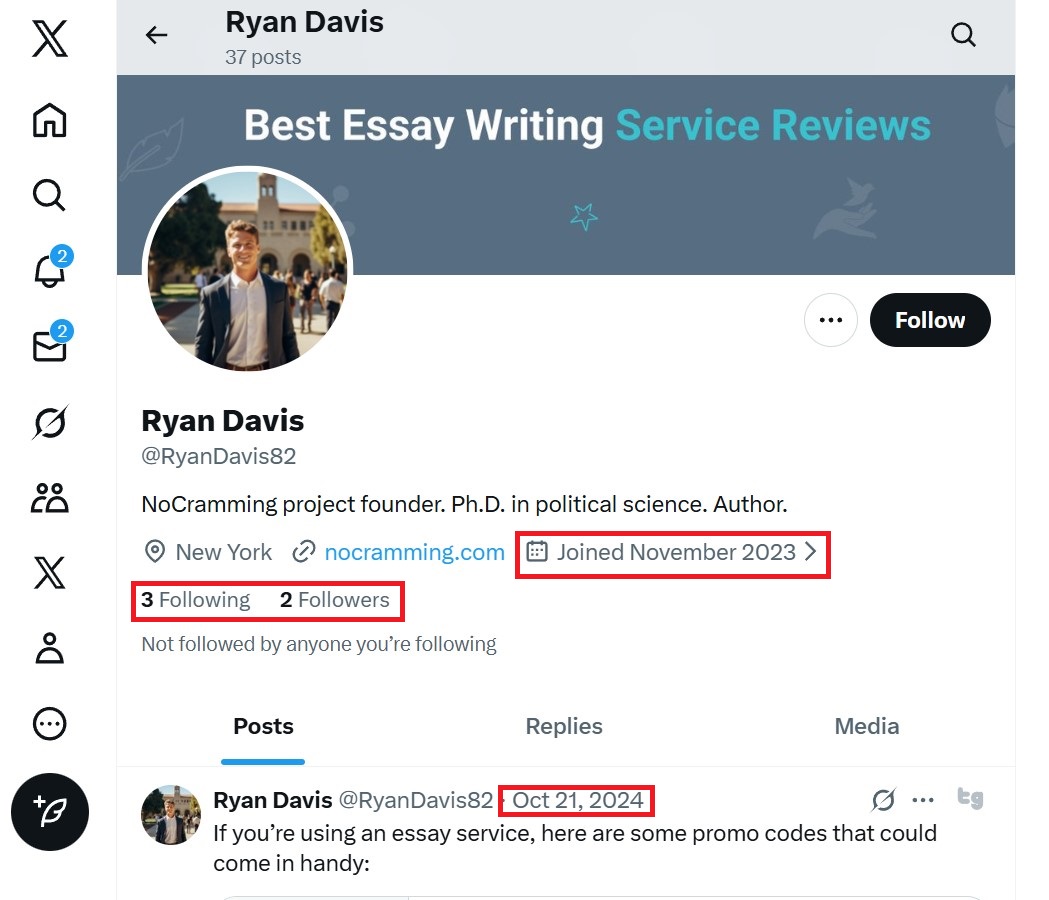
Task: Open profile more options three-dot button
Action: pyautogui.click(x=830, y=320)
